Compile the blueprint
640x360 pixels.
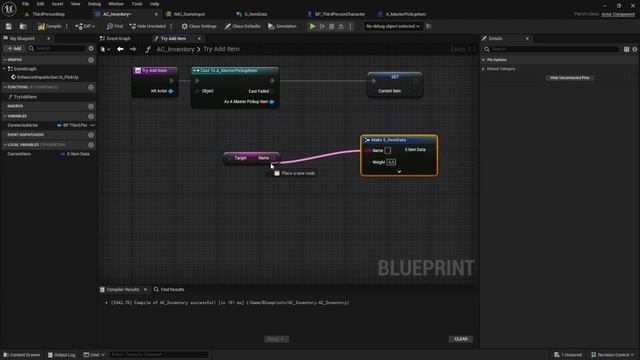[49, 26]
